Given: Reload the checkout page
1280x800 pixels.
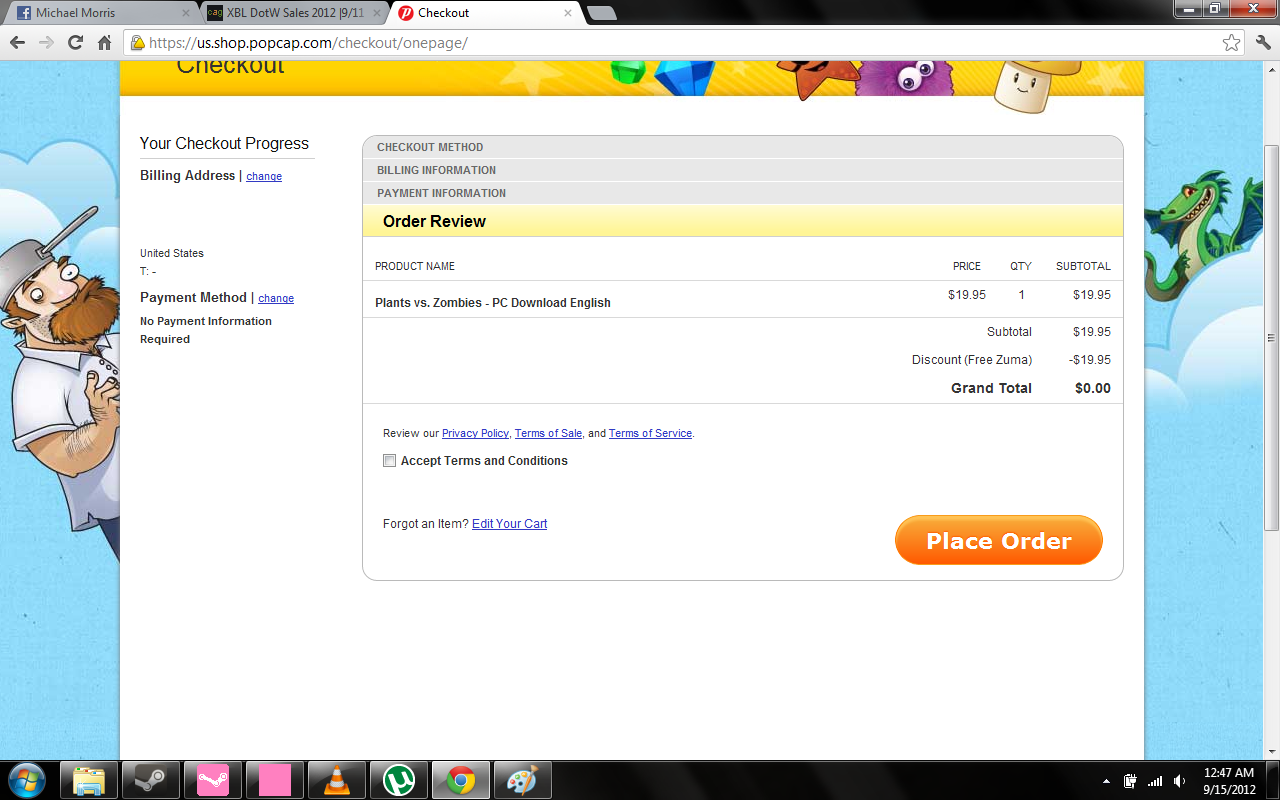Looking at the screenshot, I should point(75,43).
